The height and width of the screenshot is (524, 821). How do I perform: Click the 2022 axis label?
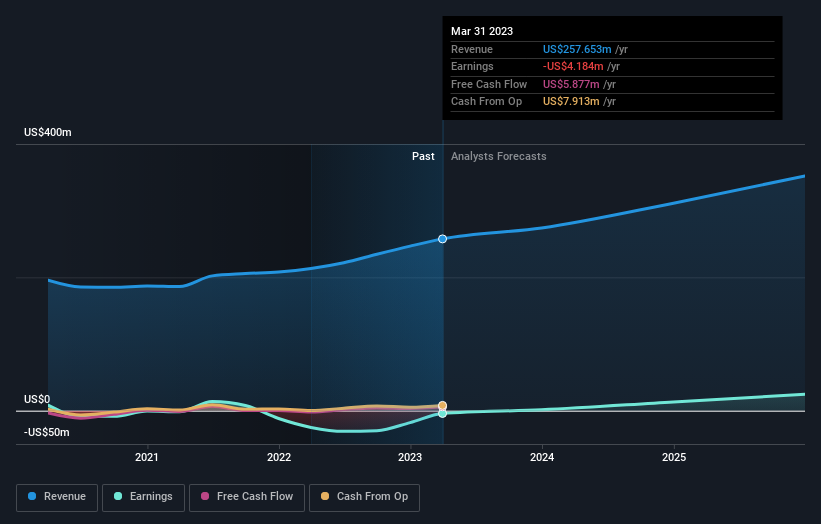(279, 457)
